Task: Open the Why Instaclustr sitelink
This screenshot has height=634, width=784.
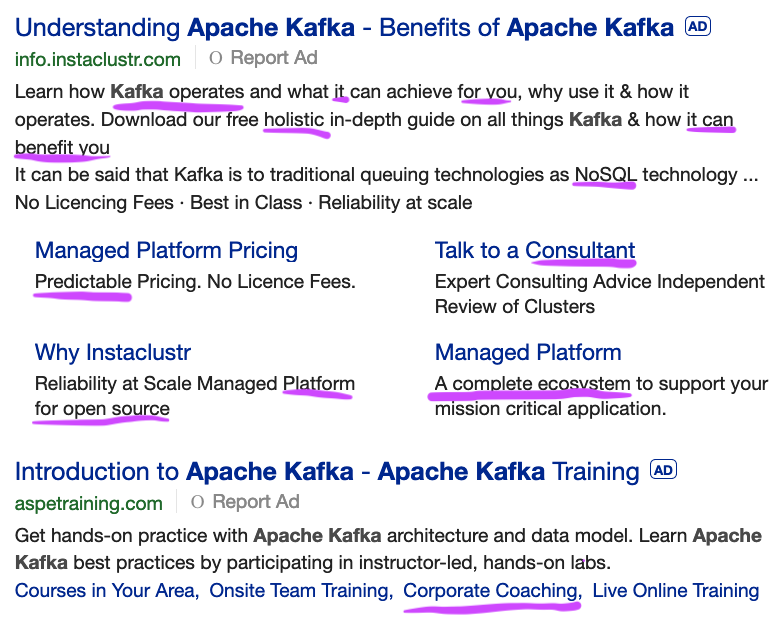Action: [113, 352]
